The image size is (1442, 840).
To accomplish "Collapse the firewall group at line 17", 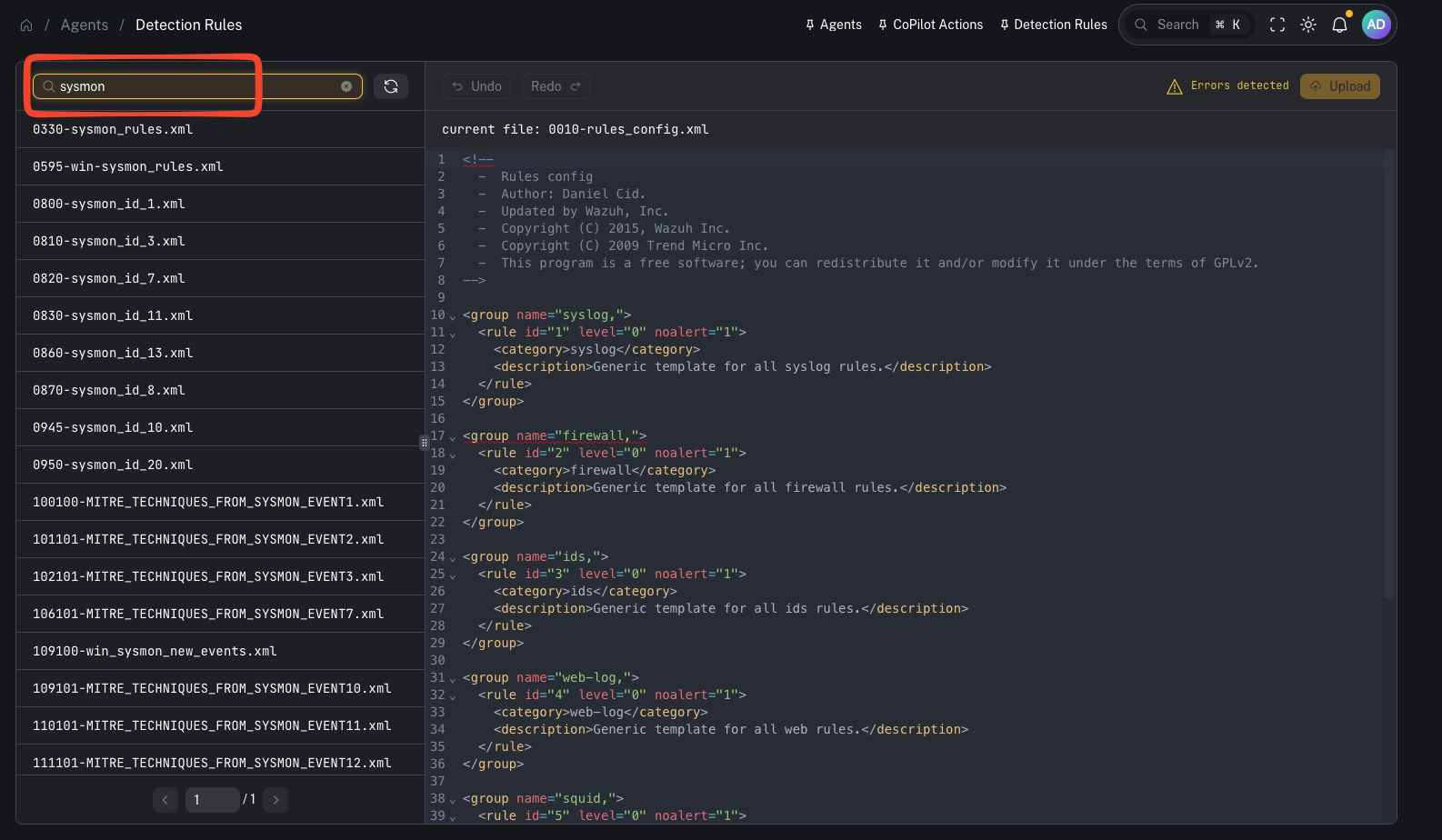I will 453,437.
